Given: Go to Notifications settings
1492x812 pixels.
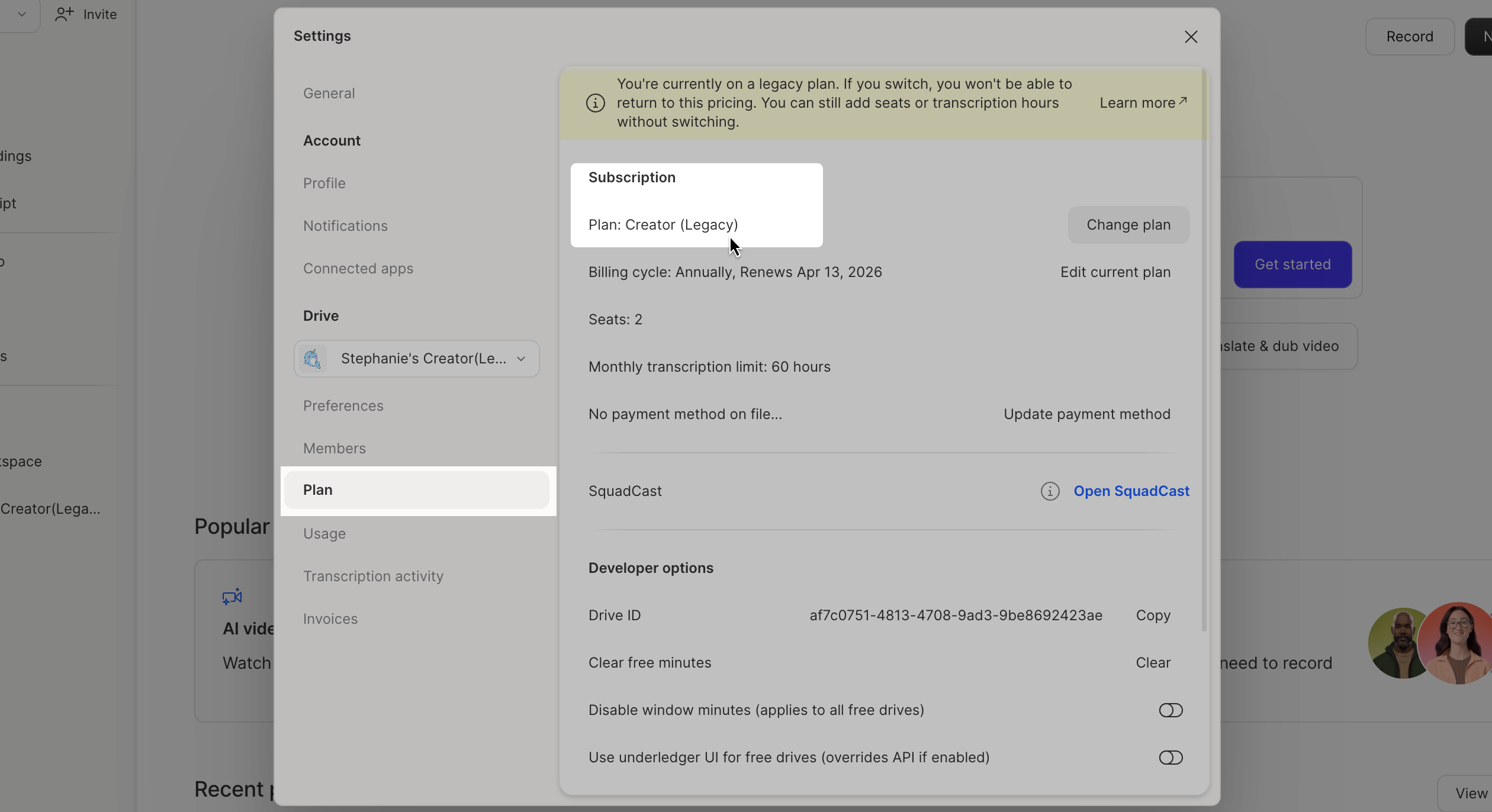Looking at the screenshot, I should [x=345, y=225].
